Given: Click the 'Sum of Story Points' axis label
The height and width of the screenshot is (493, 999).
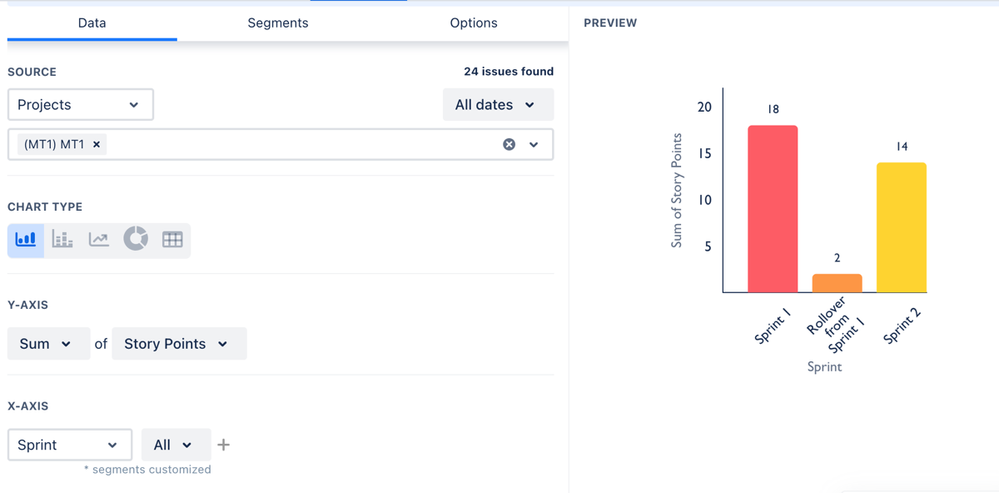Looking at the screenshot, I should [x=677, y=190].
